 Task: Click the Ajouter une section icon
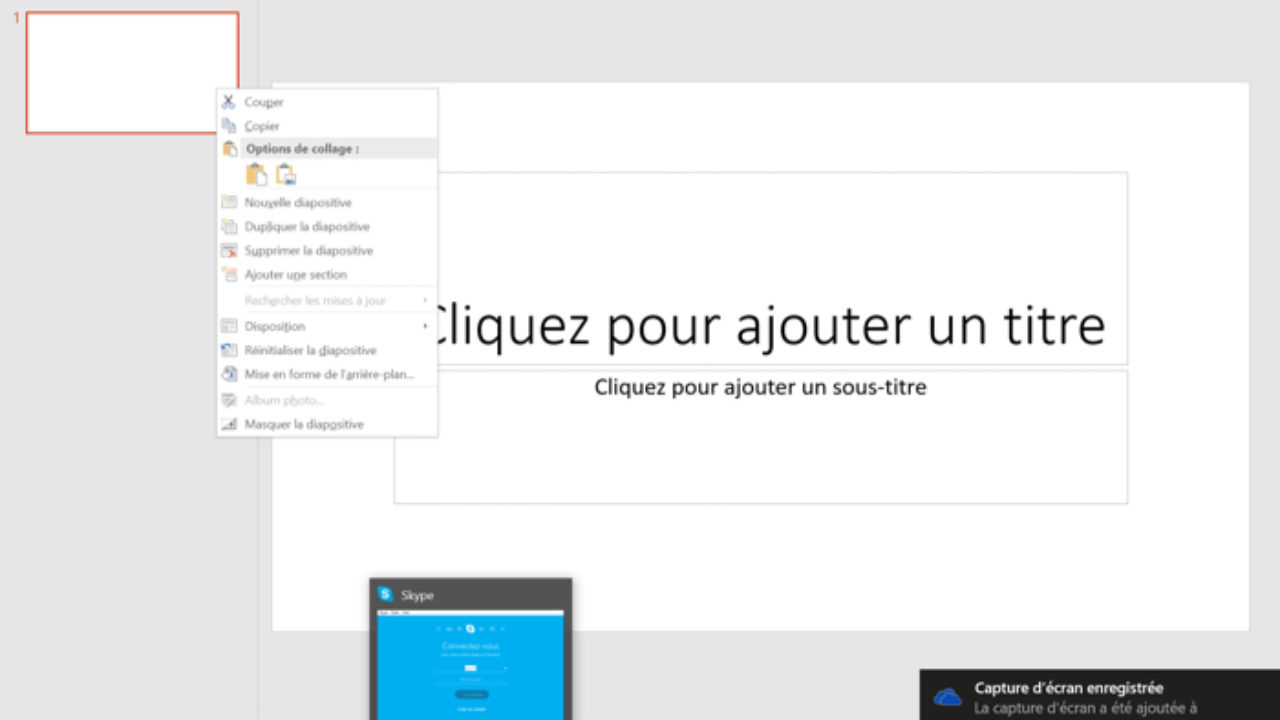[x=229, y=275]
